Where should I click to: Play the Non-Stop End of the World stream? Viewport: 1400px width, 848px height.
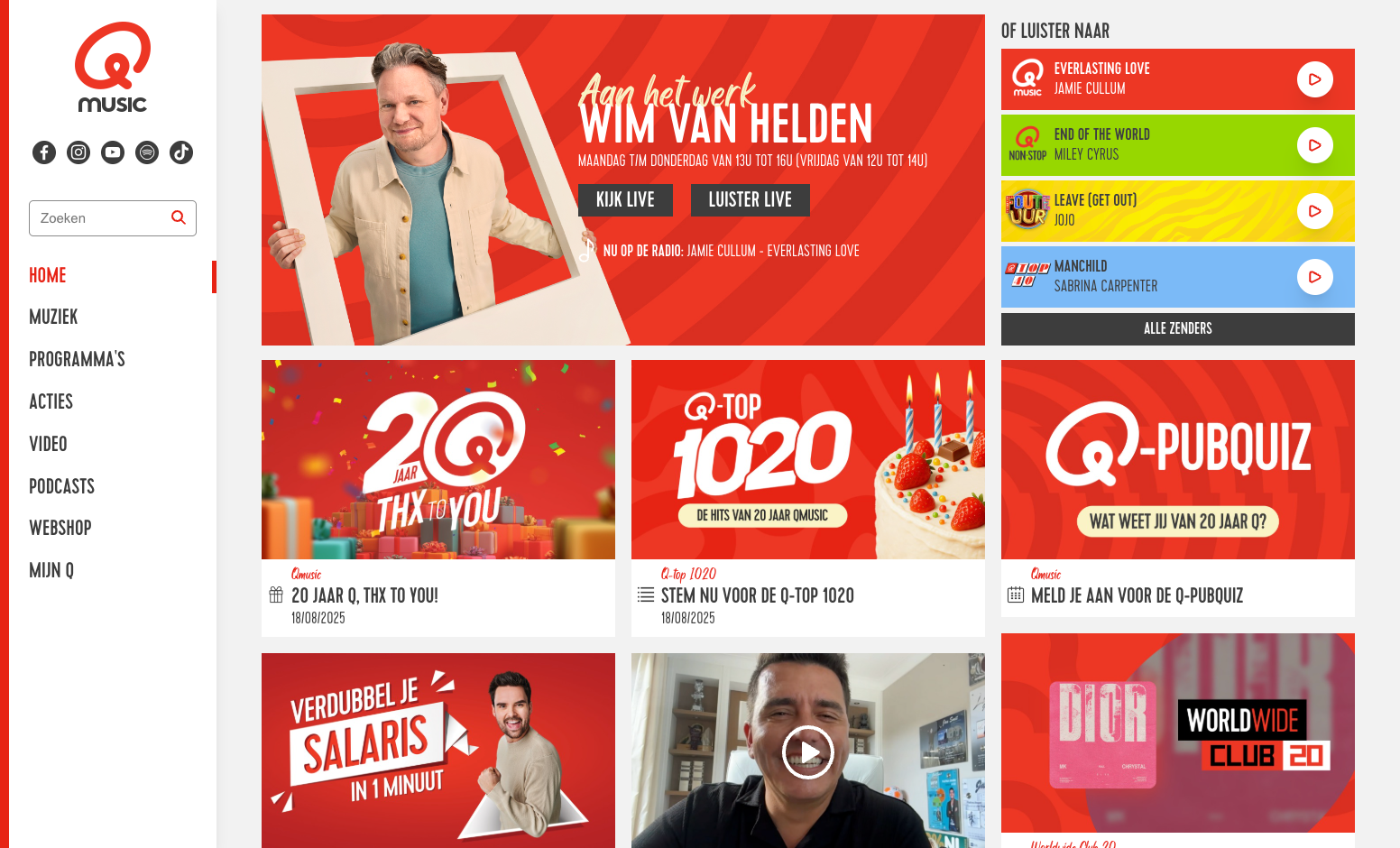coord(1315,145)
